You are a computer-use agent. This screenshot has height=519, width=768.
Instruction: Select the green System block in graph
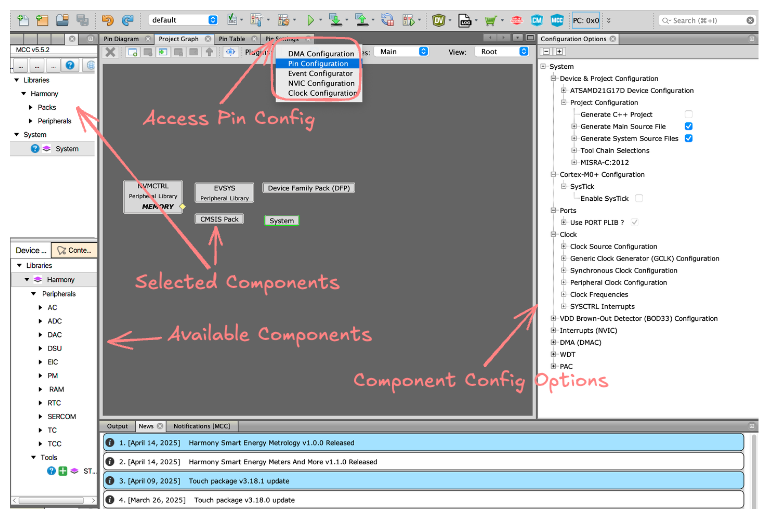point(282,221)
